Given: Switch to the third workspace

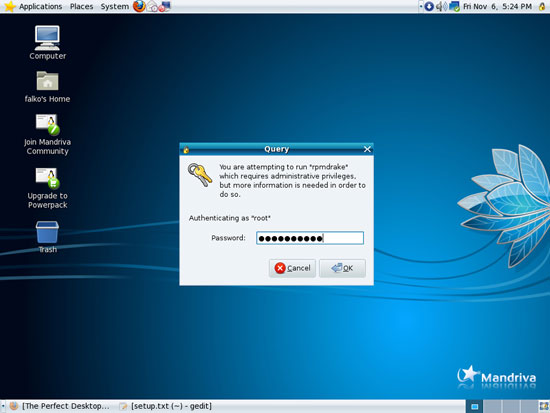Looking at the screenshot, I should [510, 406].
